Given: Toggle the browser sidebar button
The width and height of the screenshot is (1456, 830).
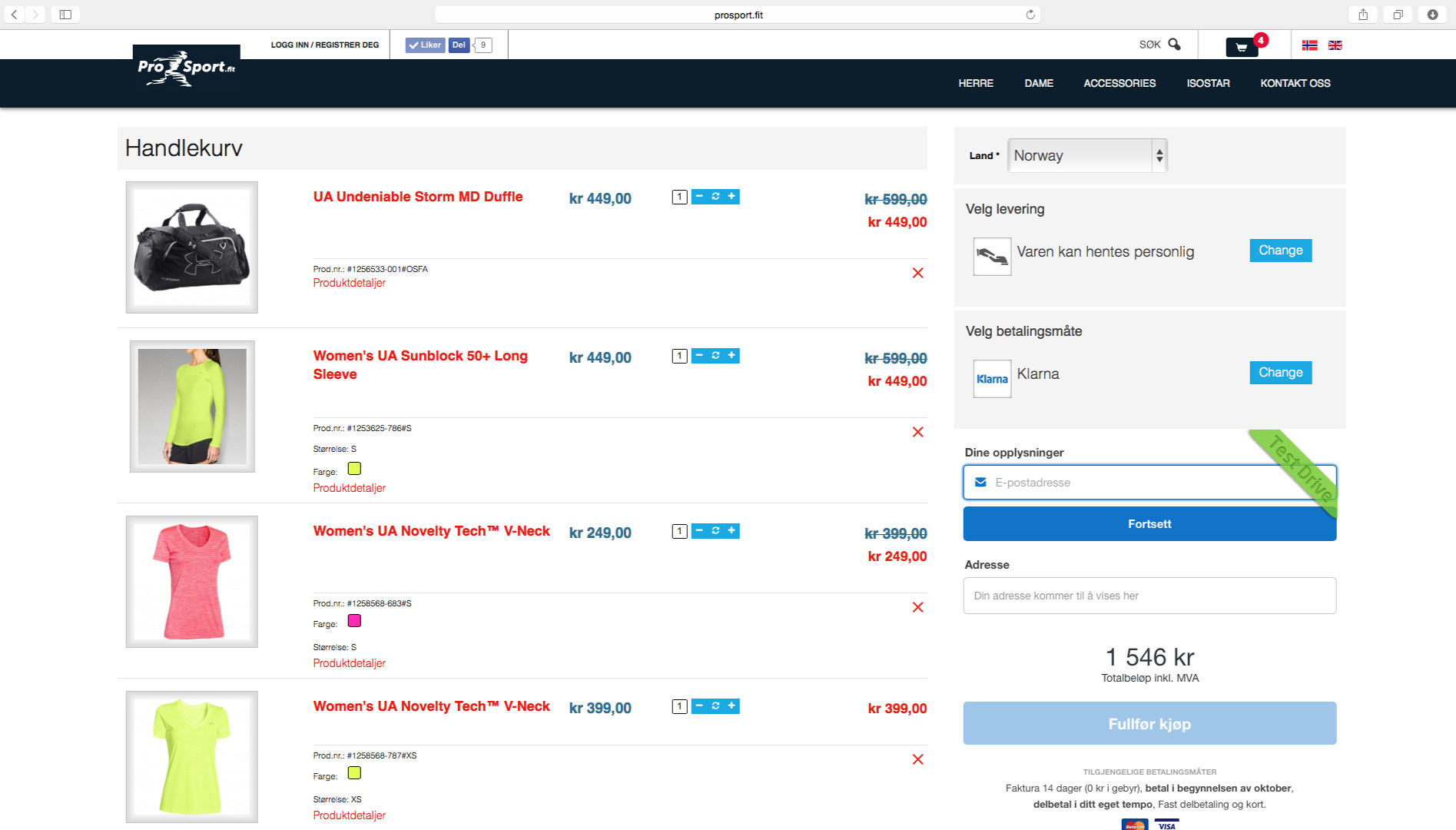Looking at the screenshot, I should pos(65,15).
